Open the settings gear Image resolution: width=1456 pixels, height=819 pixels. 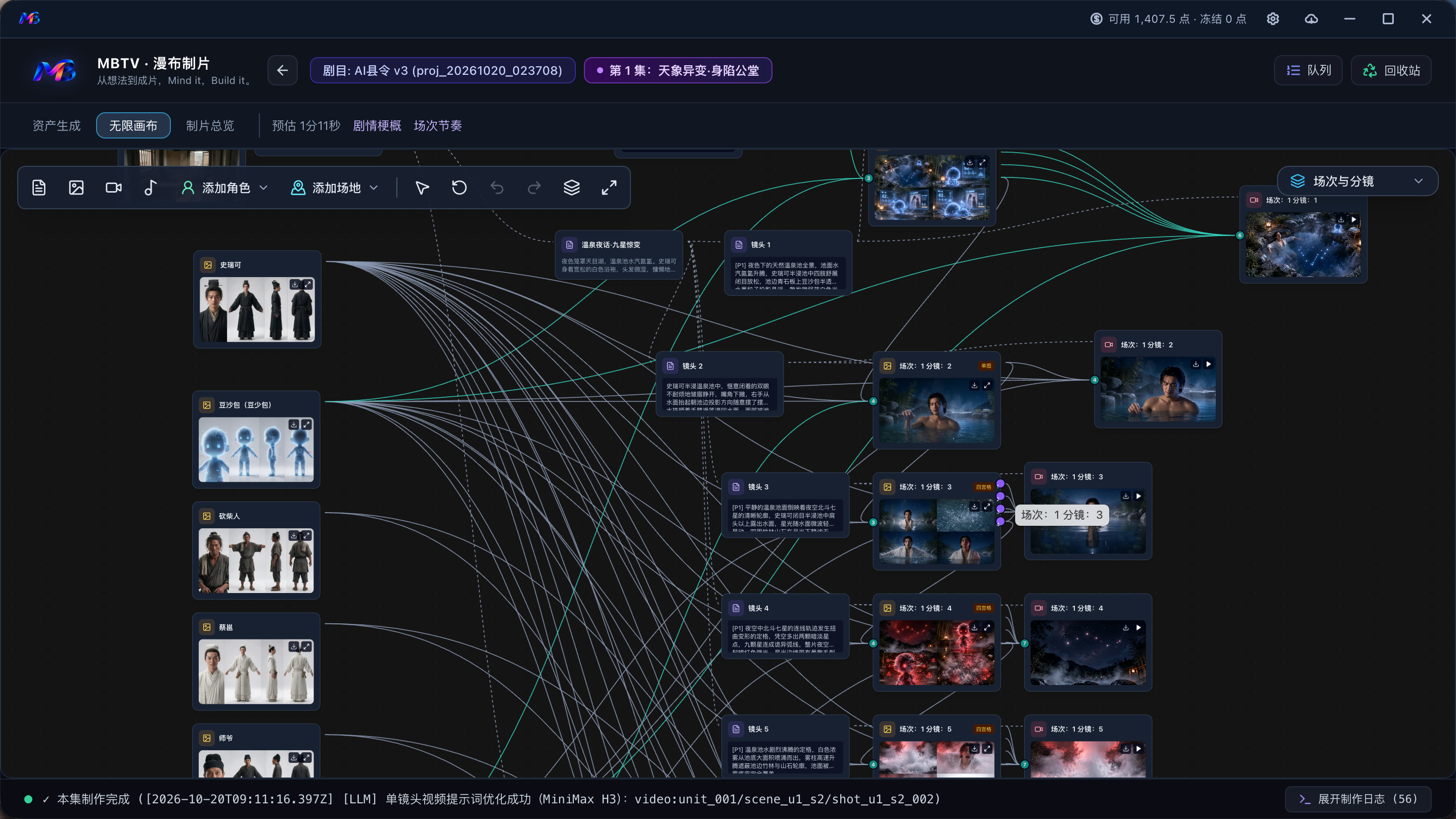tap(1273, 19)
